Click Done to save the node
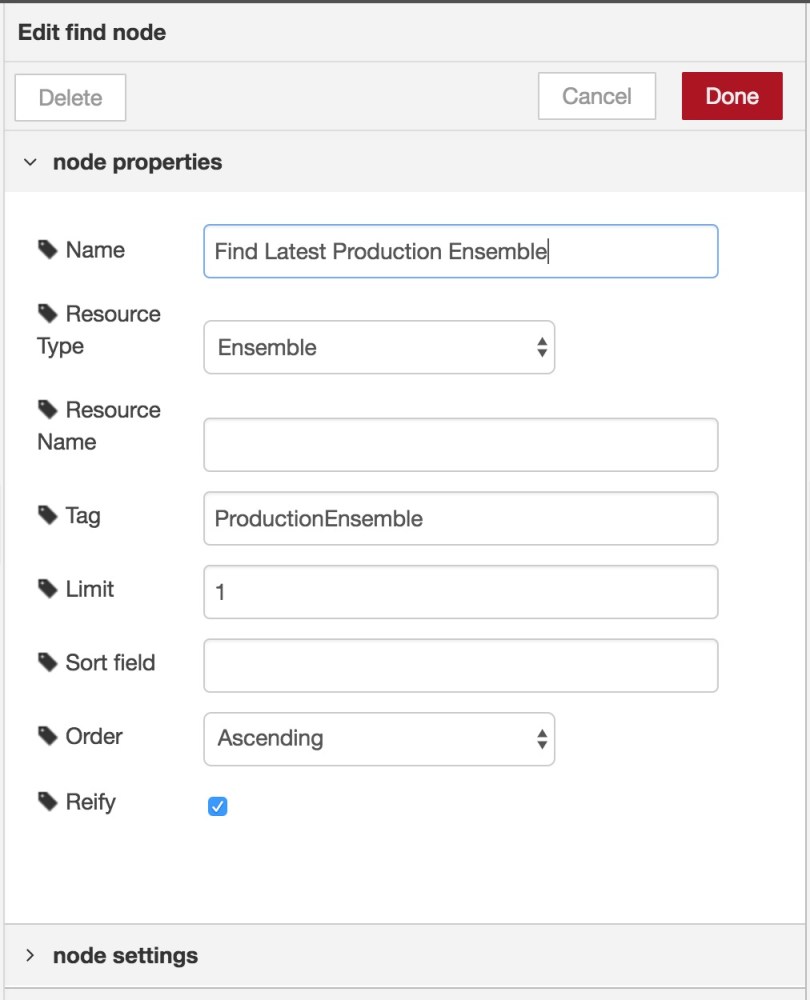This screenshot has width=810, height=1000. pyautogui.click(x=732, y=96)
